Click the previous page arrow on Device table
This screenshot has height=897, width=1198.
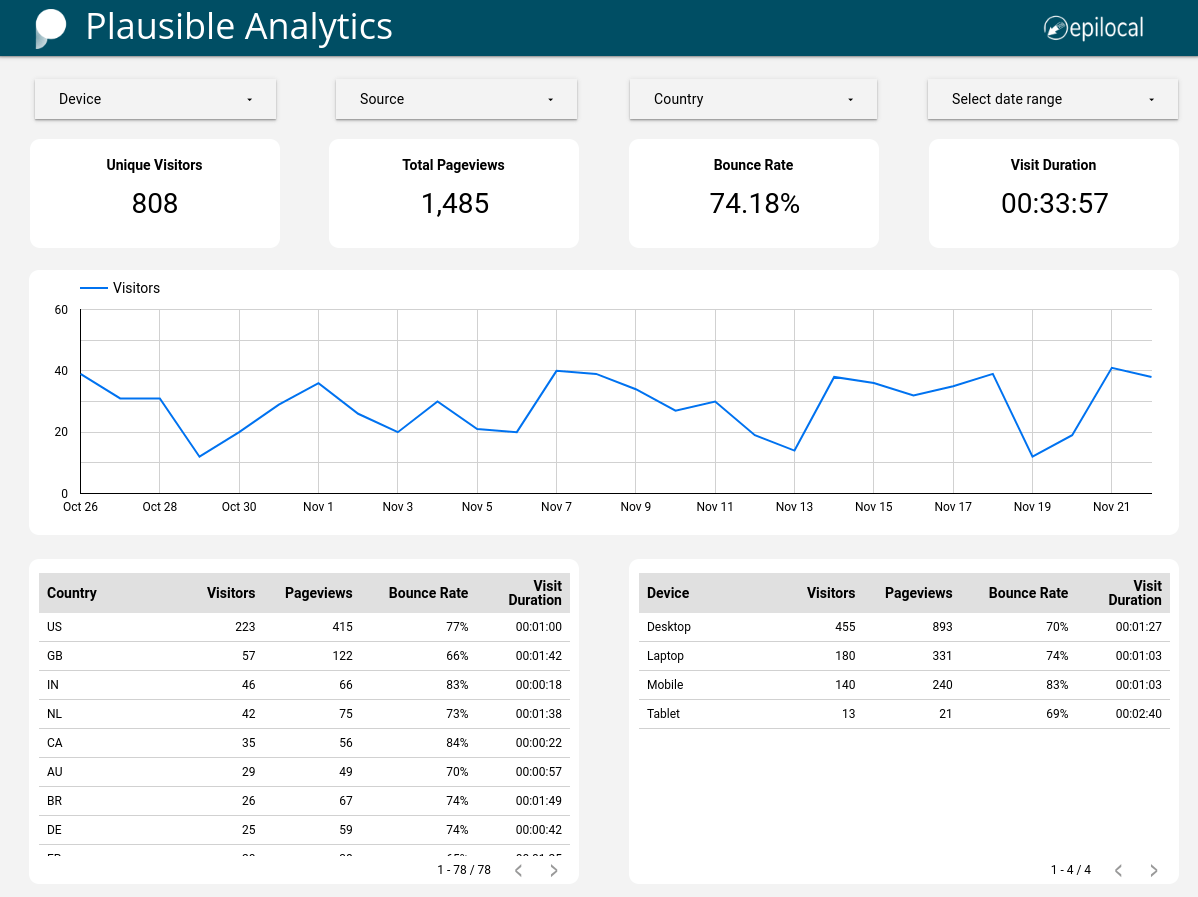[x=1118, y=870]
